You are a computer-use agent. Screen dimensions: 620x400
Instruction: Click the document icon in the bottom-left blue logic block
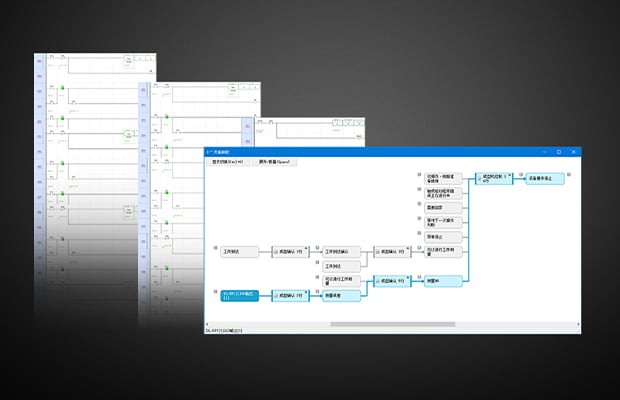coord(276,295)
